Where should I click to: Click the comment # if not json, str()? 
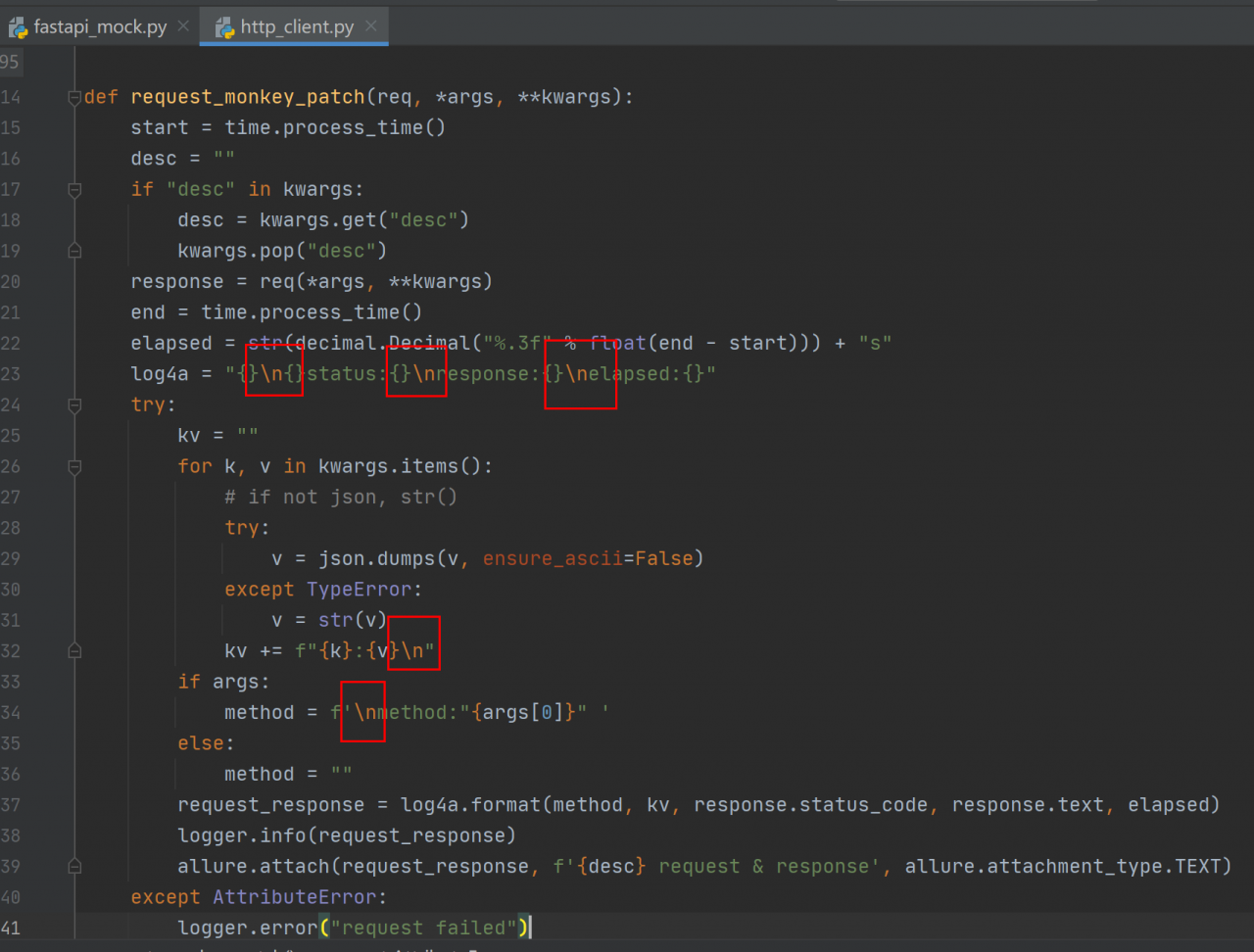pyautogui.click(x=341, y=498)
